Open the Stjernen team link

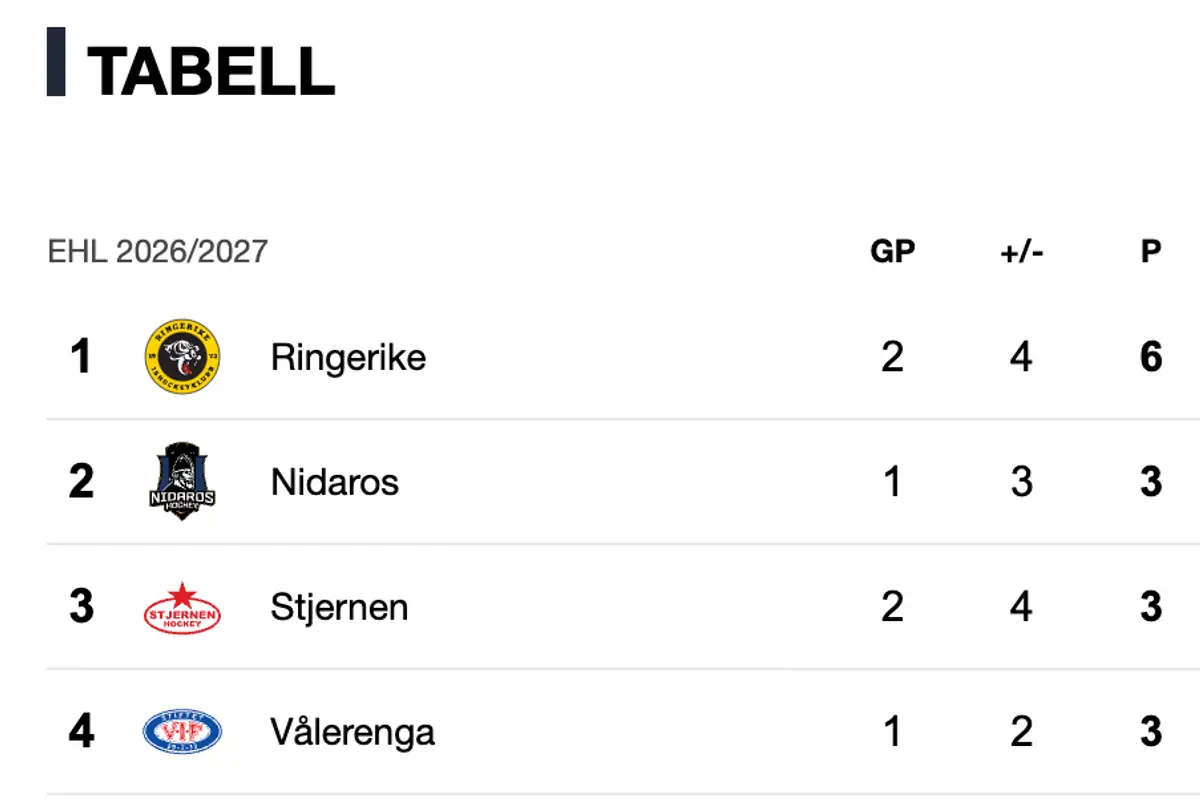(339, 607)
